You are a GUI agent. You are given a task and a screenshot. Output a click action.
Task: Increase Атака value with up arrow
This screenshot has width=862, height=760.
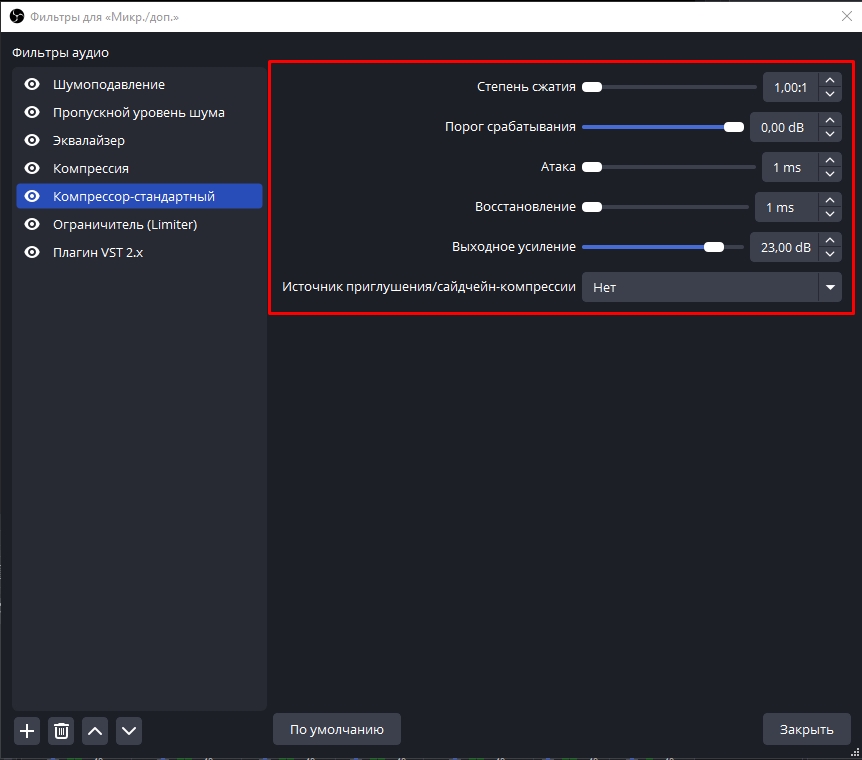(x=830, y=160)
